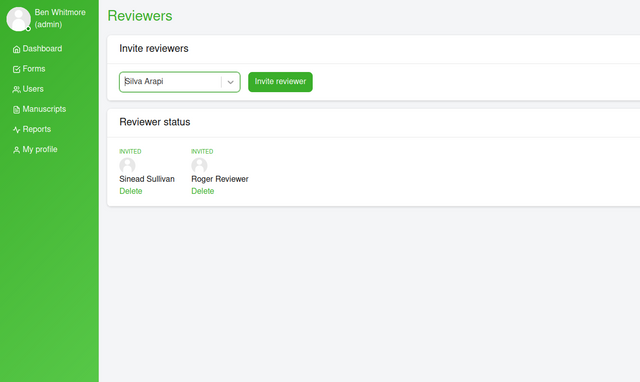Click Roger Reviewer's avatar icon

tap(199, 165)
